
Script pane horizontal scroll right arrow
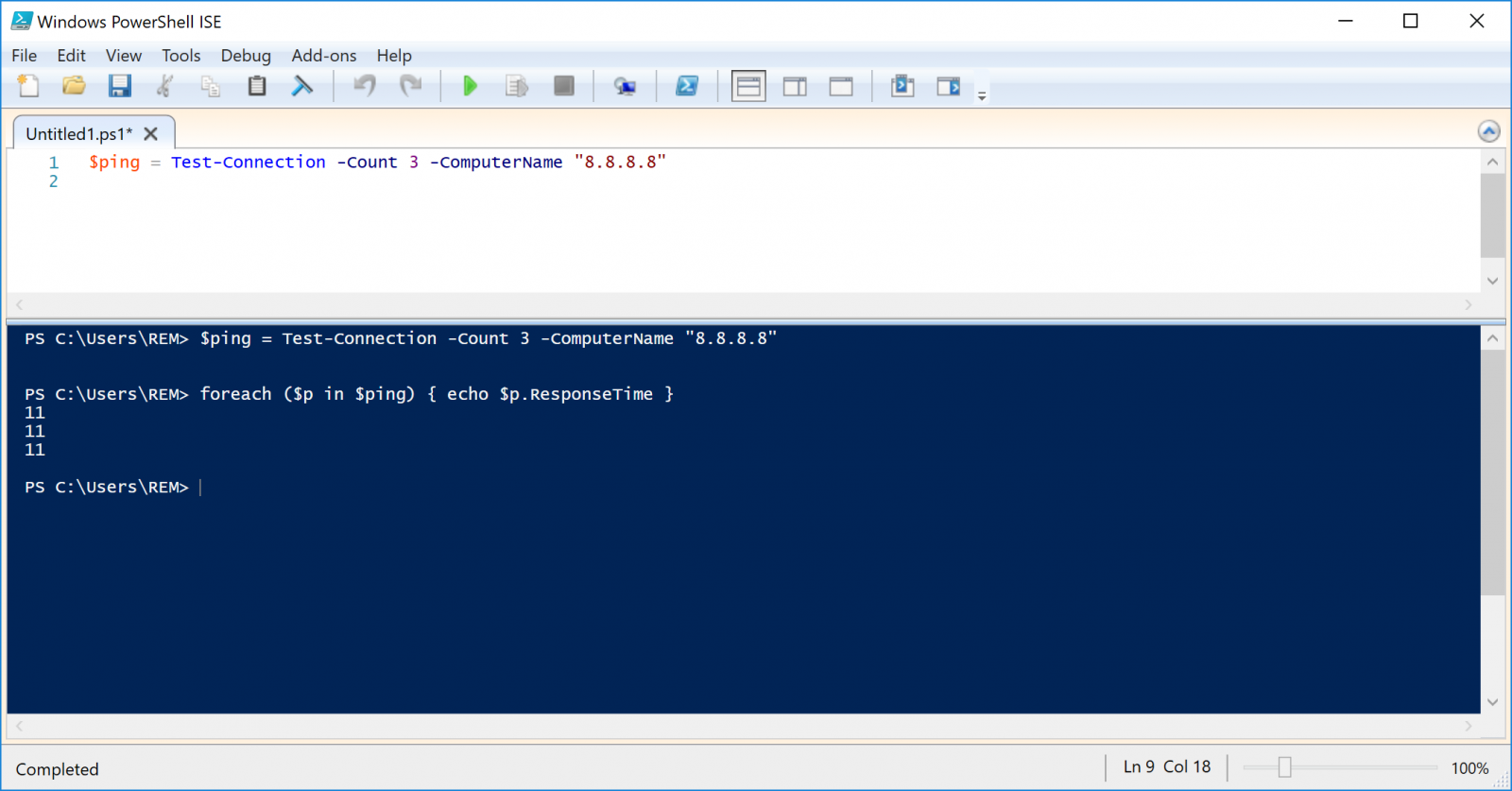[1469, 304]
